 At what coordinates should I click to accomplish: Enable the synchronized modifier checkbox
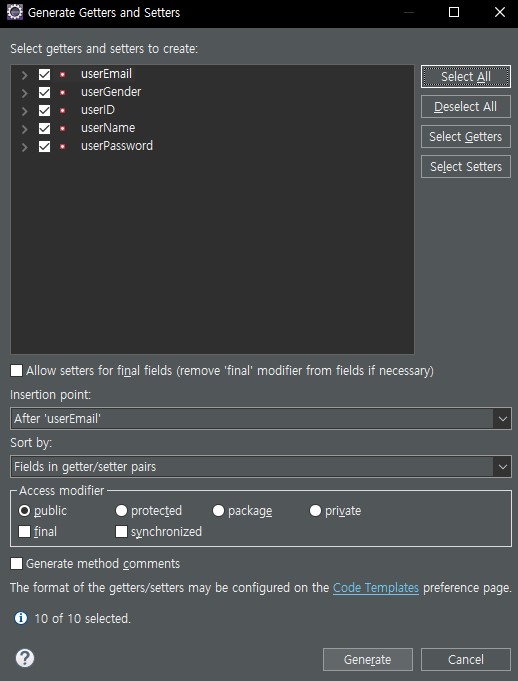121,532
